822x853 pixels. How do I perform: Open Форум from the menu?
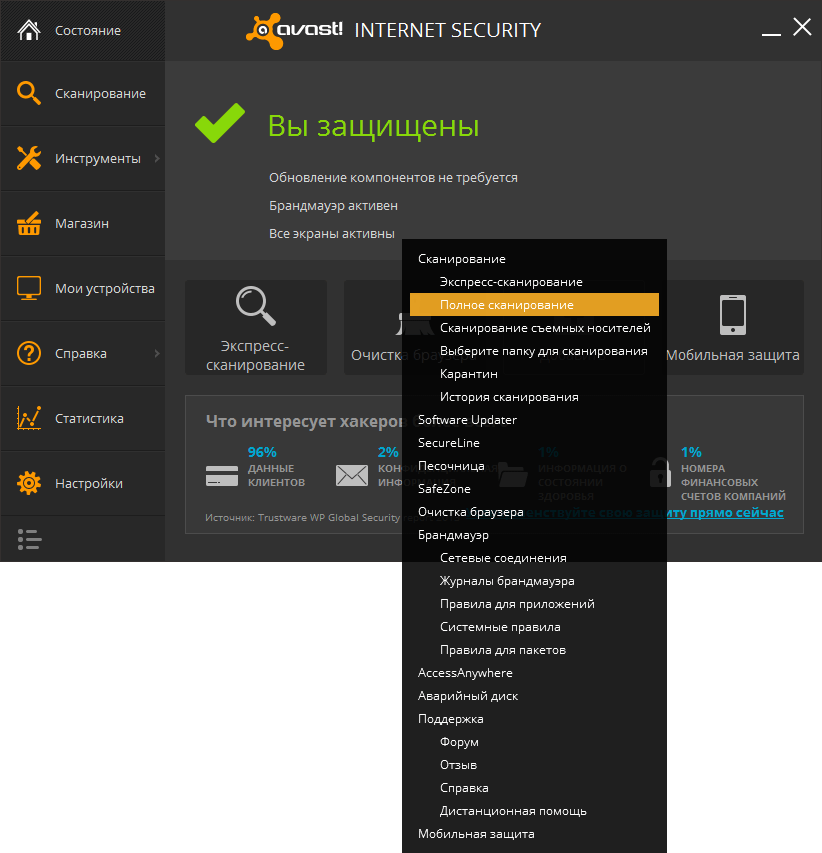pyautogui.click(x=534, y=741)
